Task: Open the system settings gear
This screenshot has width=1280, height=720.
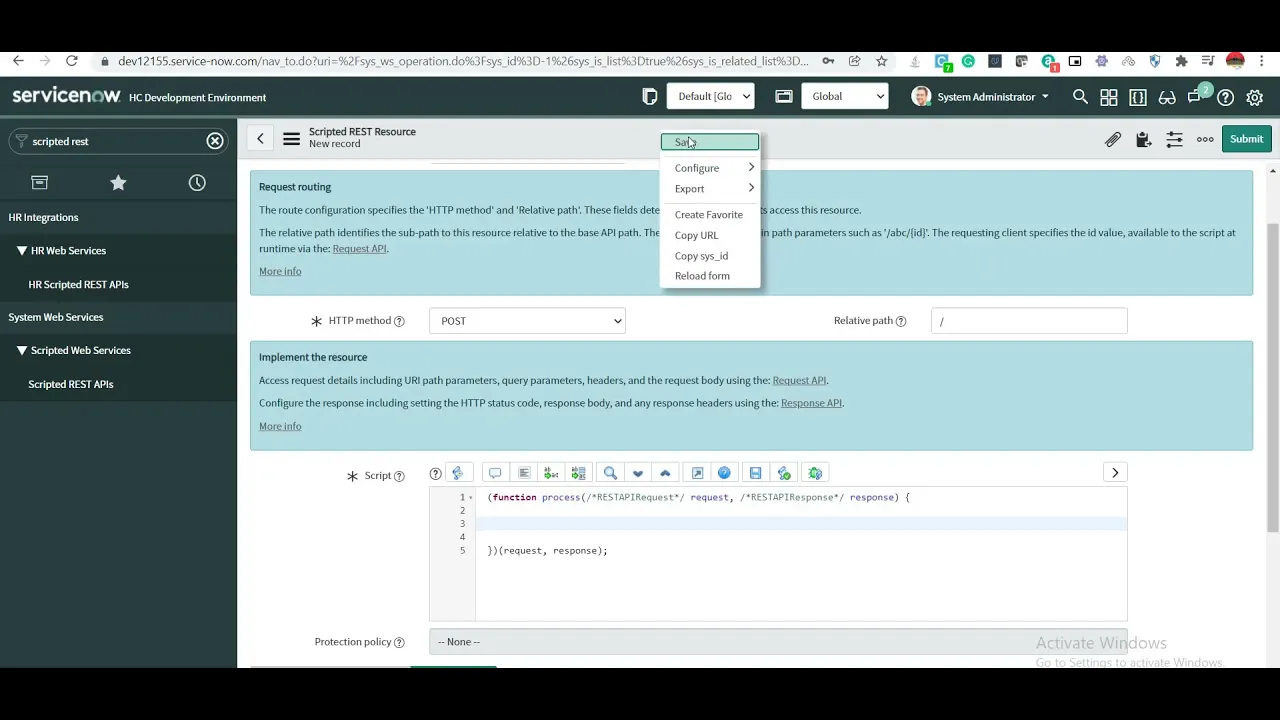Action: [x=1255, y=97]
